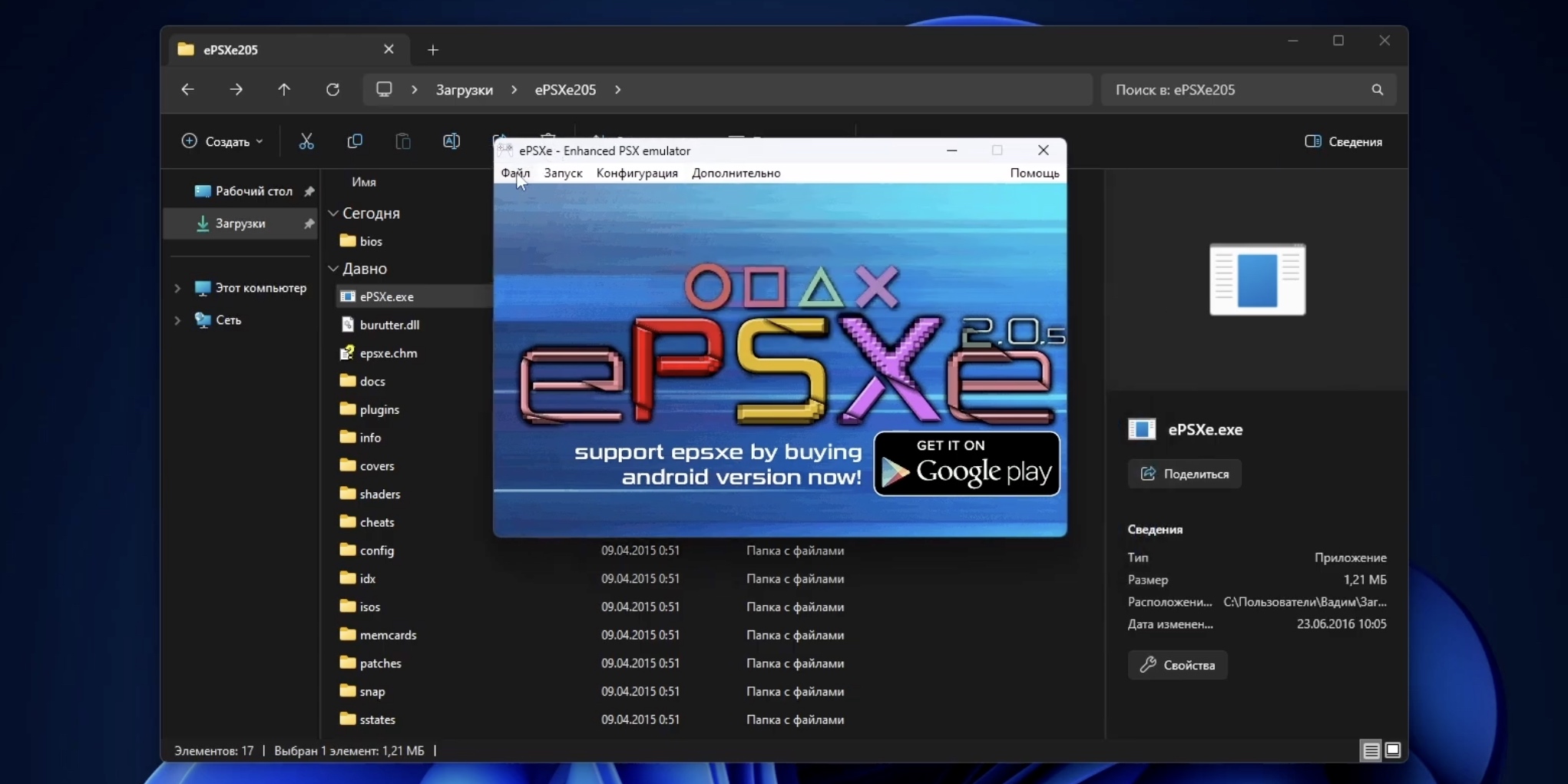This screenshot has width=1568, height=784.
Task: Expand Этот компьютер in the sidebar
Action: (x=177, y=288)
